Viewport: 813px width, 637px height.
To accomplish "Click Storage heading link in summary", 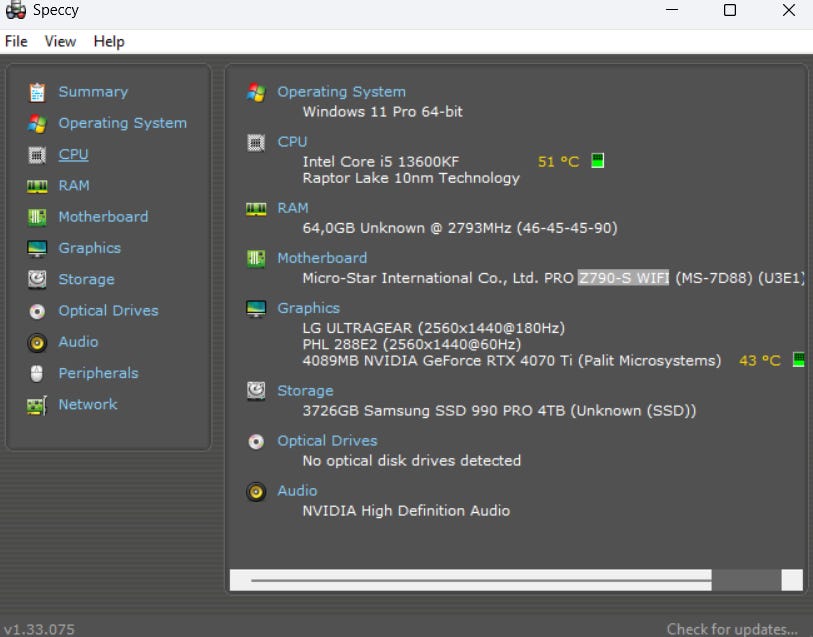I will (305, 391).
